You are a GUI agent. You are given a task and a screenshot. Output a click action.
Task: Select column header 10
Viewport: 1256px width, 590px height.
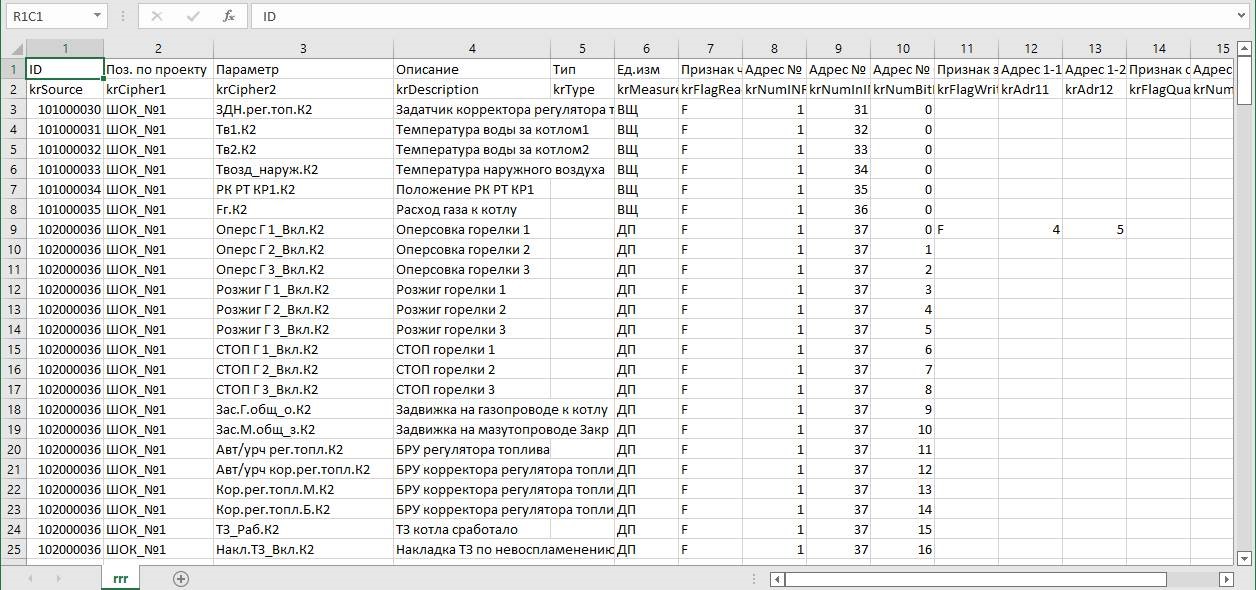coord(902,48)
